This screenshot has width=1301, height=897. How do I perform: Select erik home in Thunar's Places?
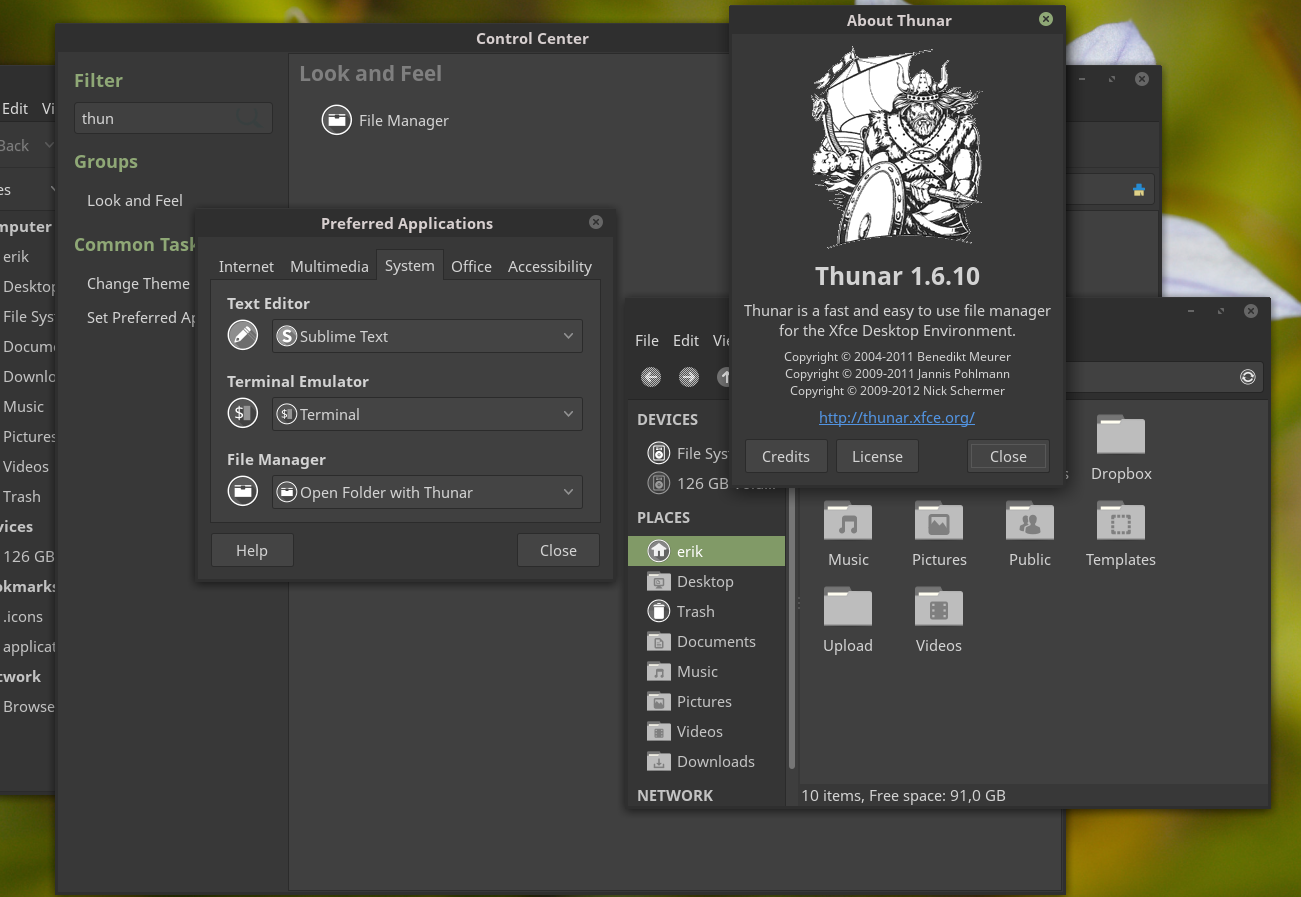click(706, 551)
